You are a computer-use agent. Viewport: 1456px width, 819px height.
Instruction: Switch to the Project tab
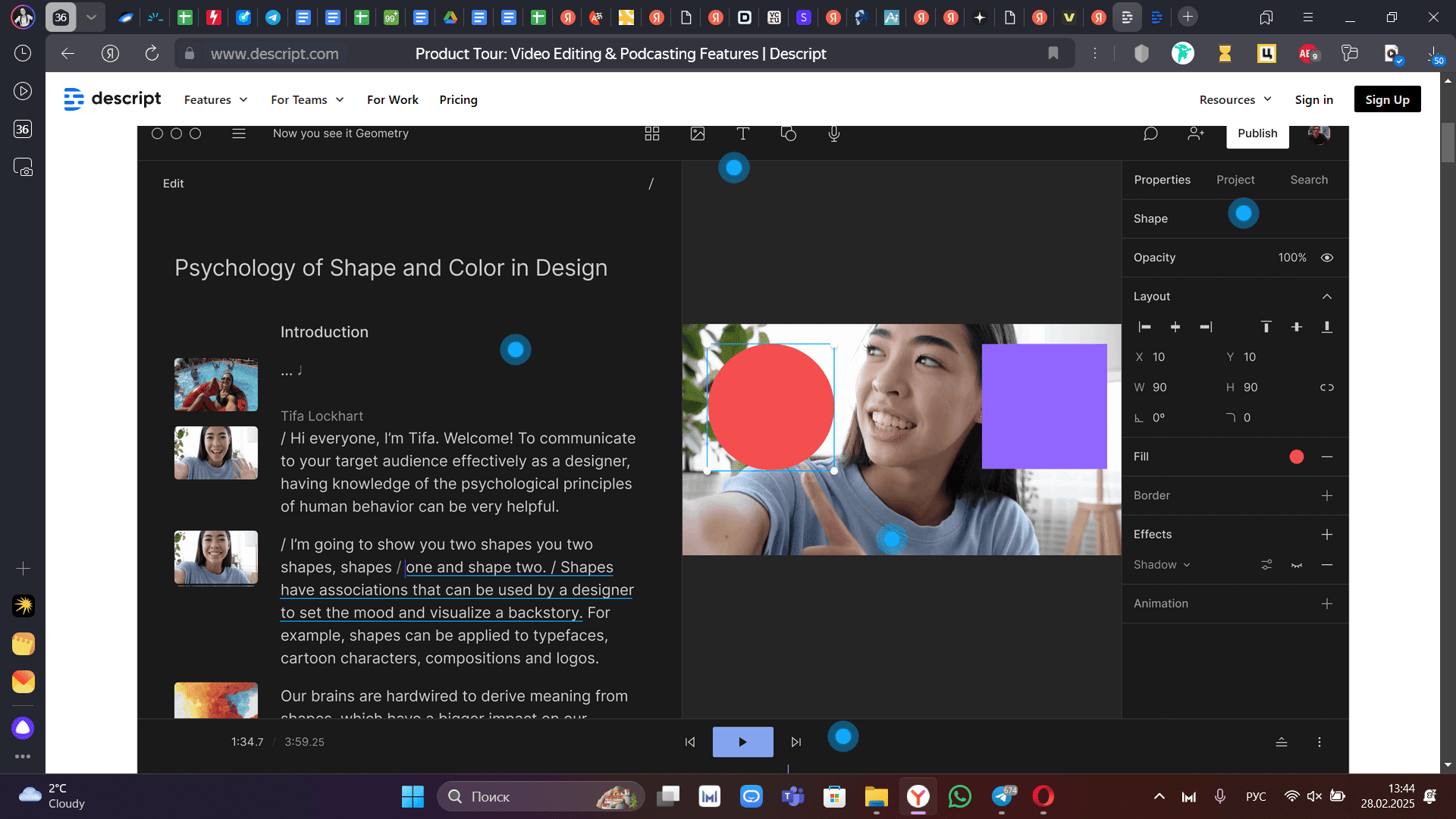tap(1235, 180)
